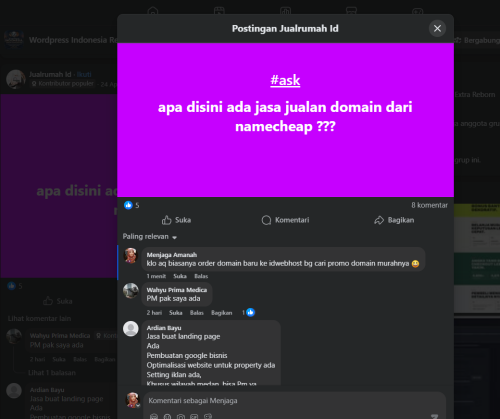Reply to Wahyu Prima Medica's comment with Balas
The height and width of the screenshot is (419, 500).
[x=197, y=313]
